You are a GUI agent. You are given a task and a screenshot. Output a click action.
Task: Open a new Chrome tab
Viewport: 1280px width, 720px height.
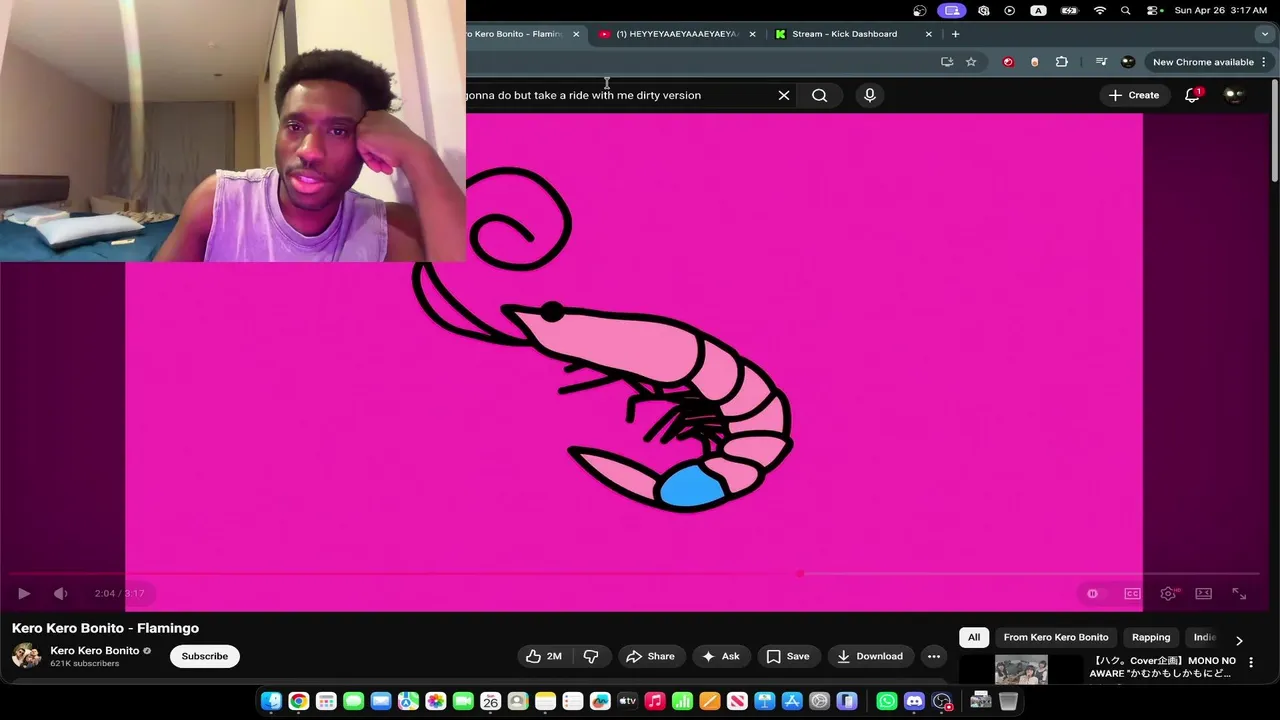click(955, 34)
